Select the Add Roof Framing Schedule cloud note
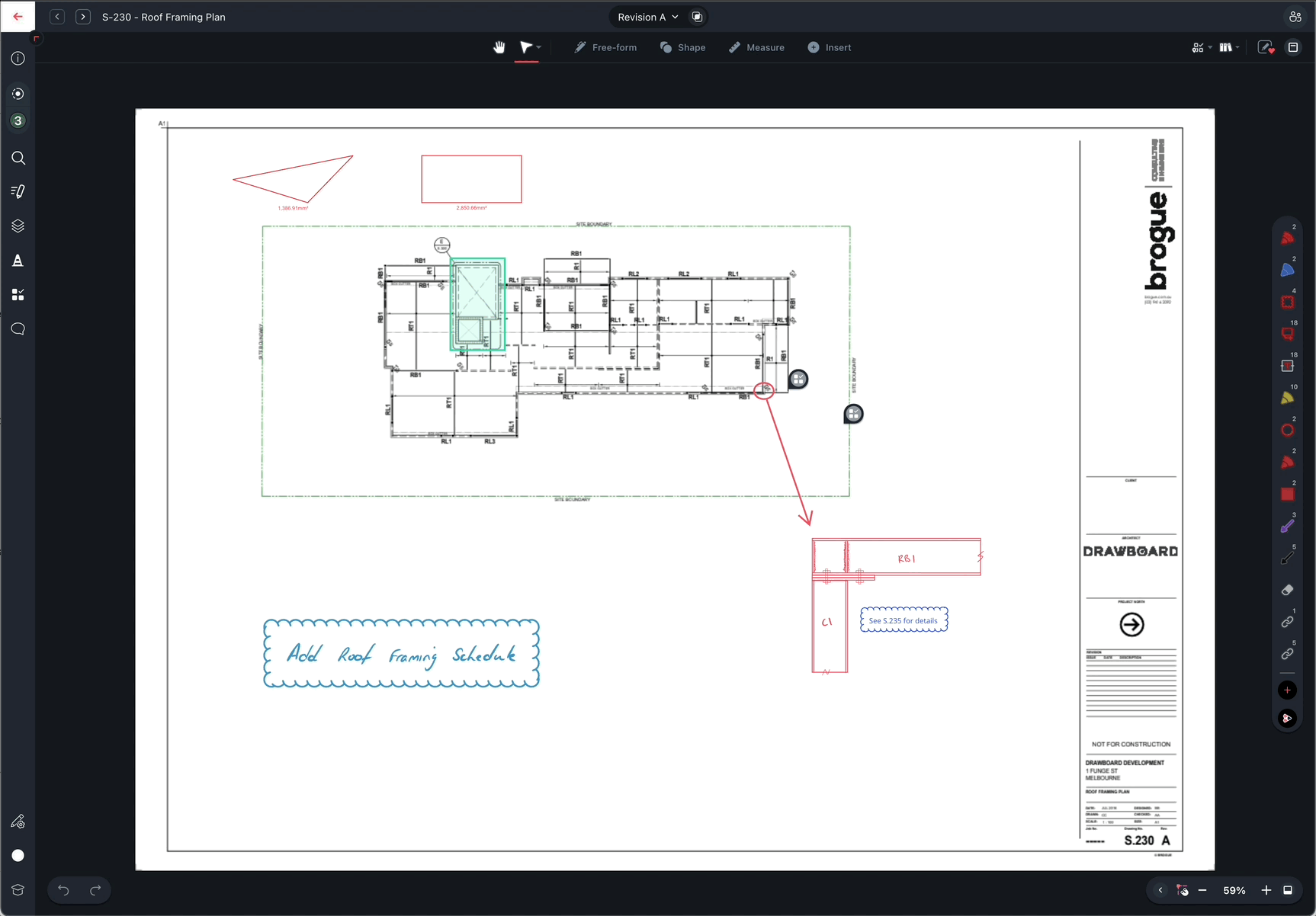This screenshot has height=916, width=1316. click(402, 653)
